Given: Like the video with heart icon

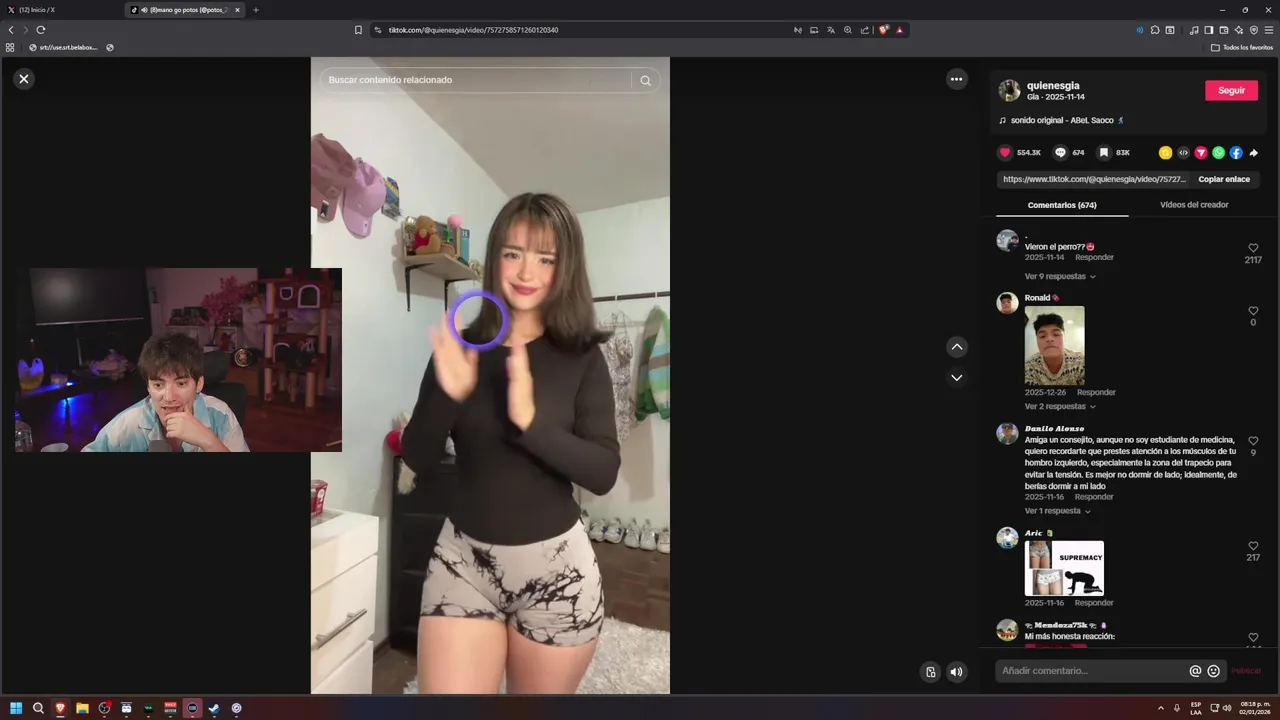Looking at the screenshot, I should (1005, 153).
